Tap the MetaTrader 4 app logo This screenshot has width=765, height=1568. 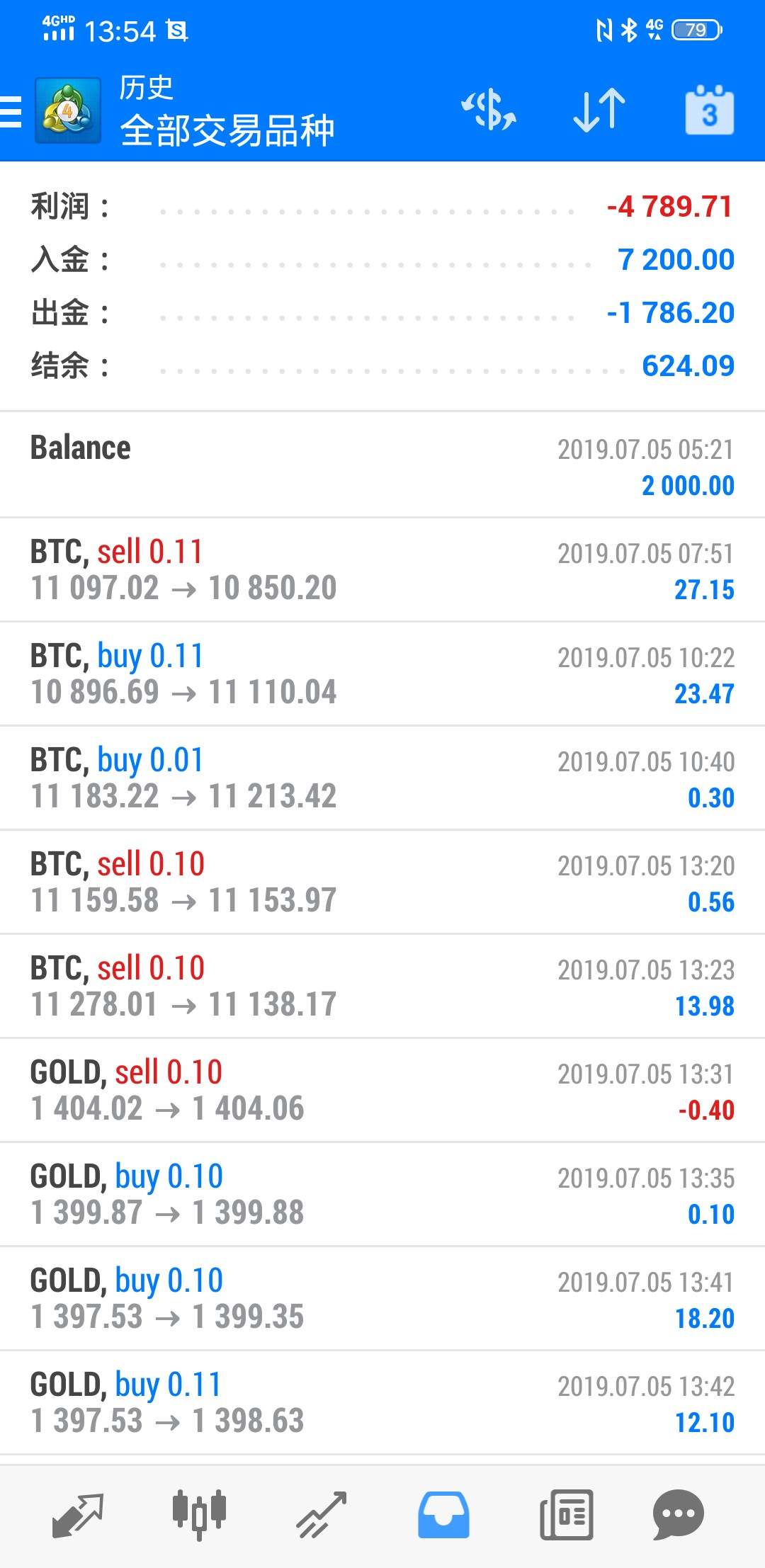tap(68, 111)
